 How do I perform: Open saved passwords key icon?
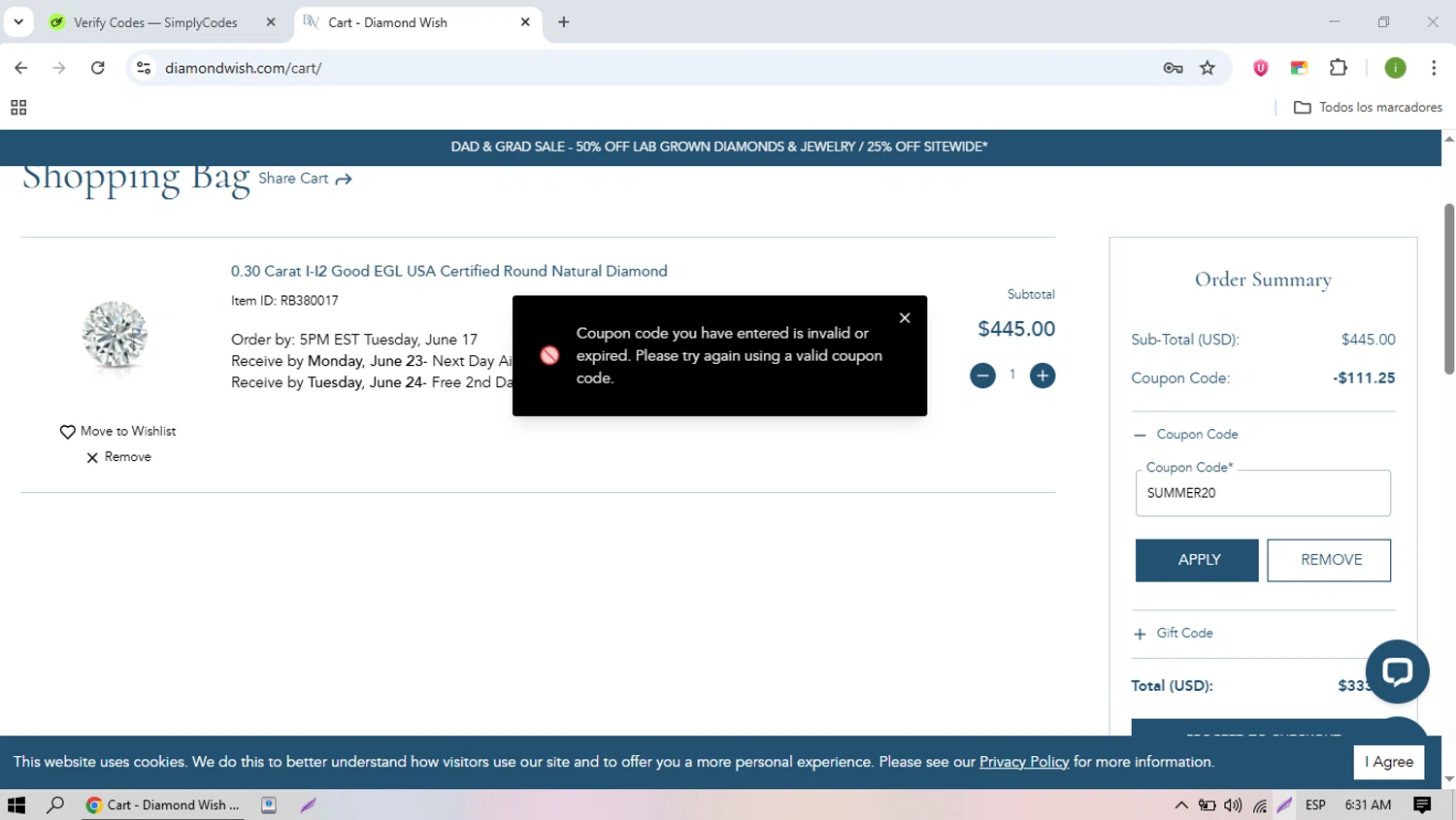pos(1173,68)
